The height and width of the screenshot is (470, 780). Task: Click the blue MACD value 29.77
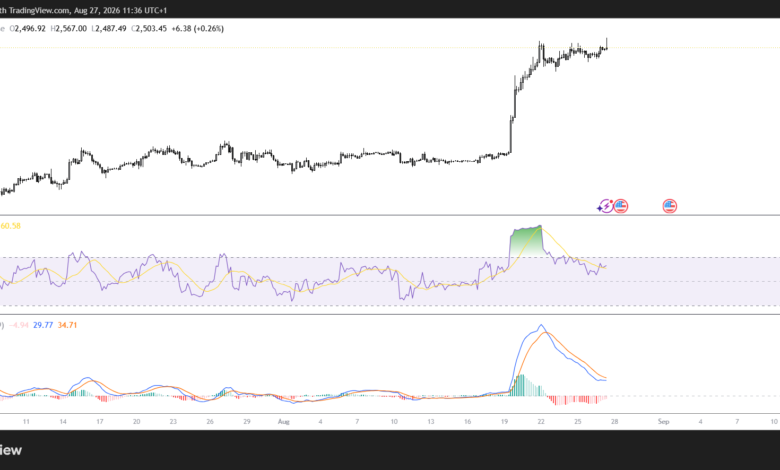(x=43, y=325)
